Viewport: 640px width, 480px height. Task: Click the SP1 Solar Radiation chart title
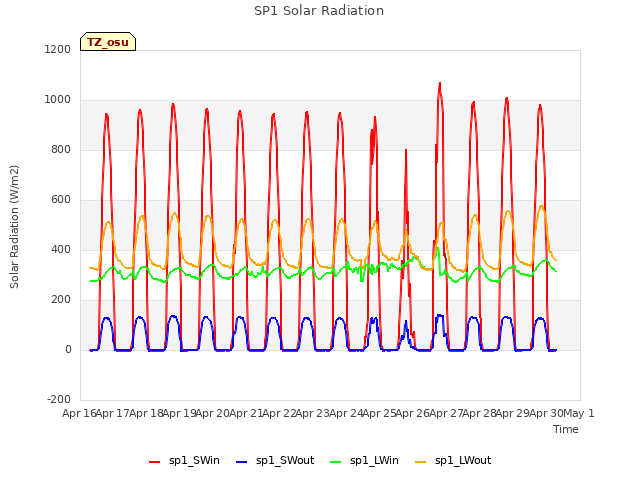click(319, 11)
